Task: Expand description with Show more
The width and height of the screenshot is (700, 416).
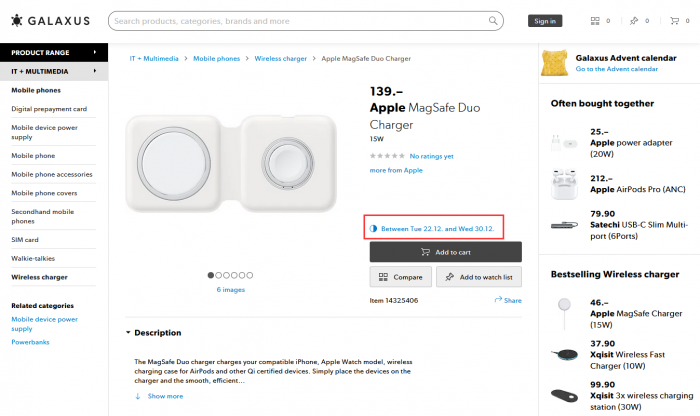Action: 165,397
